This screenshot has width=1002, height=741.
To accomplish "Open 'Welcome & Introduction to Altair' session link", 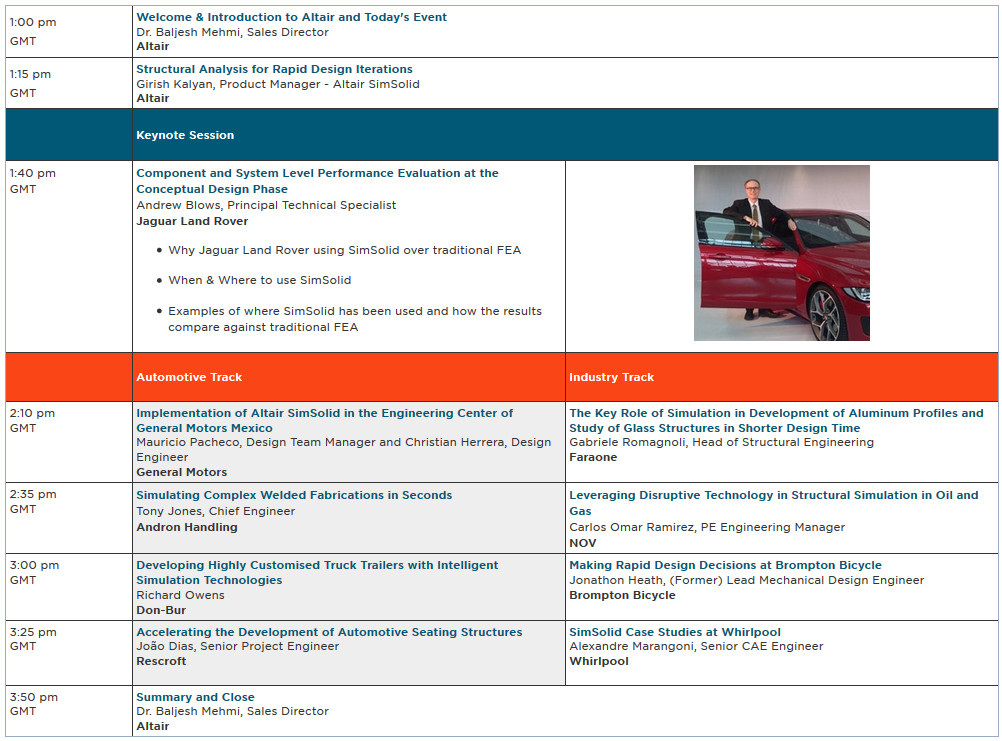I will [291, 17].
